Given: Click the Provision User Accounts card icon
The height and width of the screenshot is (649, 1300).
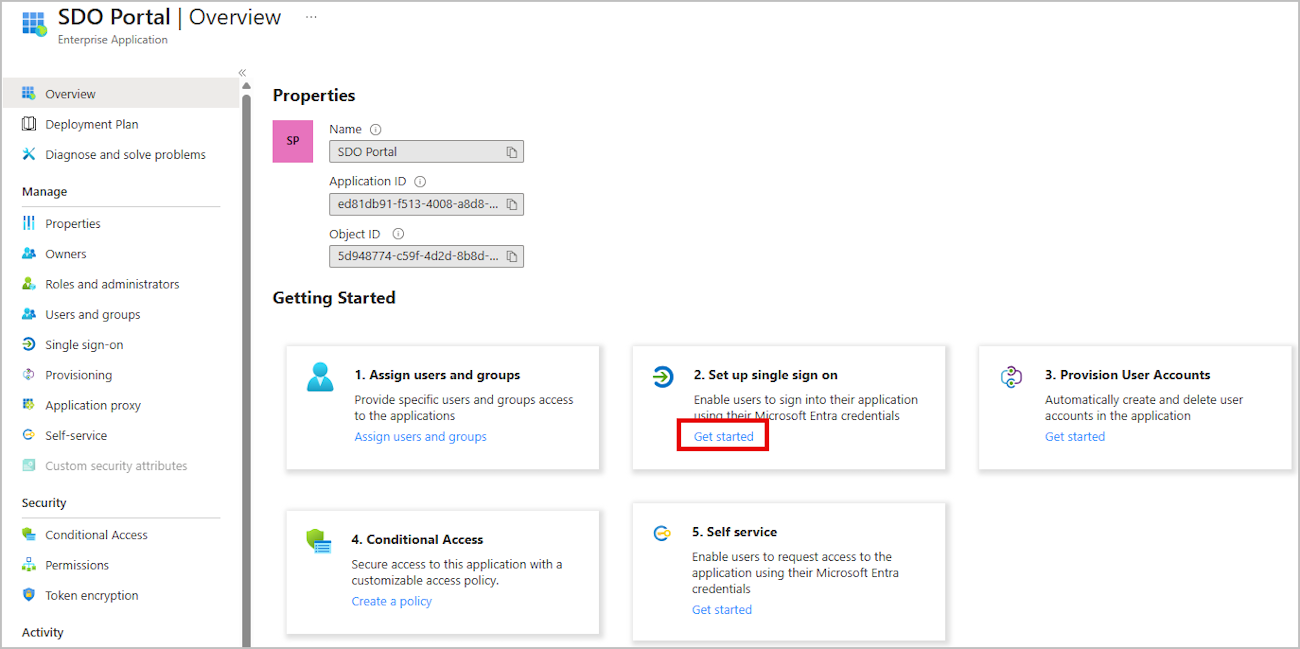Looking at the screenshot, I should click(1012, 377).
